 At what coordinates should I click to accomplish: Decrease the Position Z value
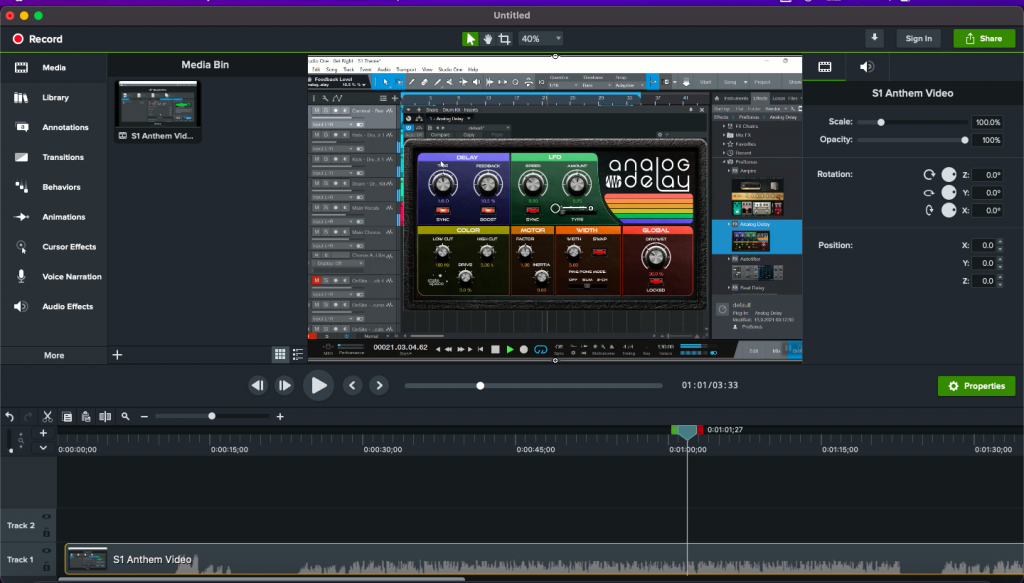tap(1000, 284)
